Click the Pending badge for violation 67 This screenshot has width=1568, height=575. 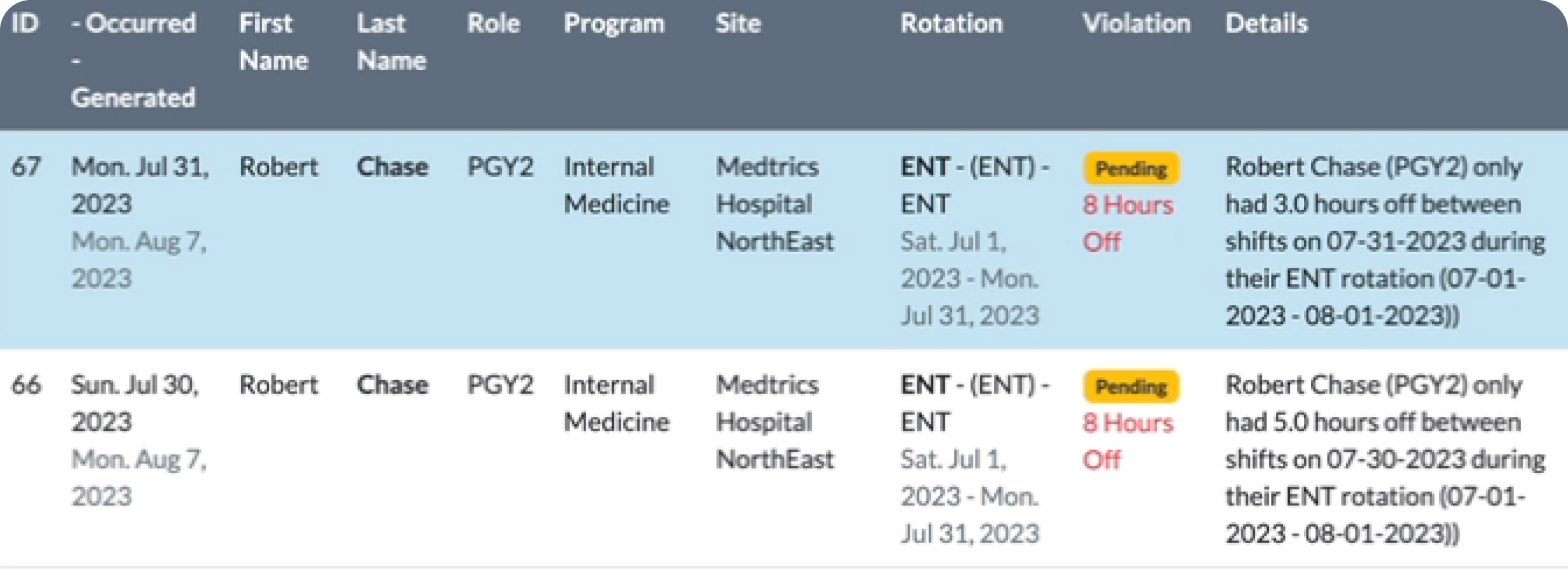pos(1131,169)
